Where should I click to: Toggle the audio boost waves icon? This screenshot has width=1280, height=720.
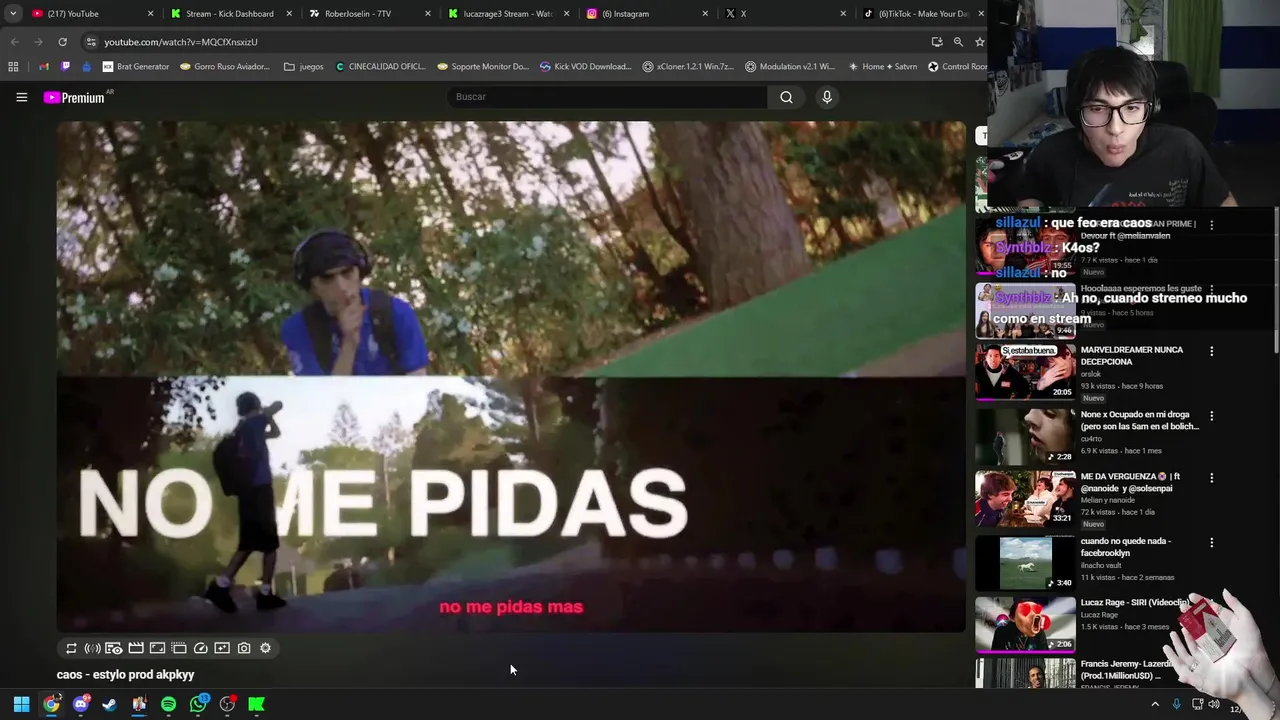[x=92, y=648]
